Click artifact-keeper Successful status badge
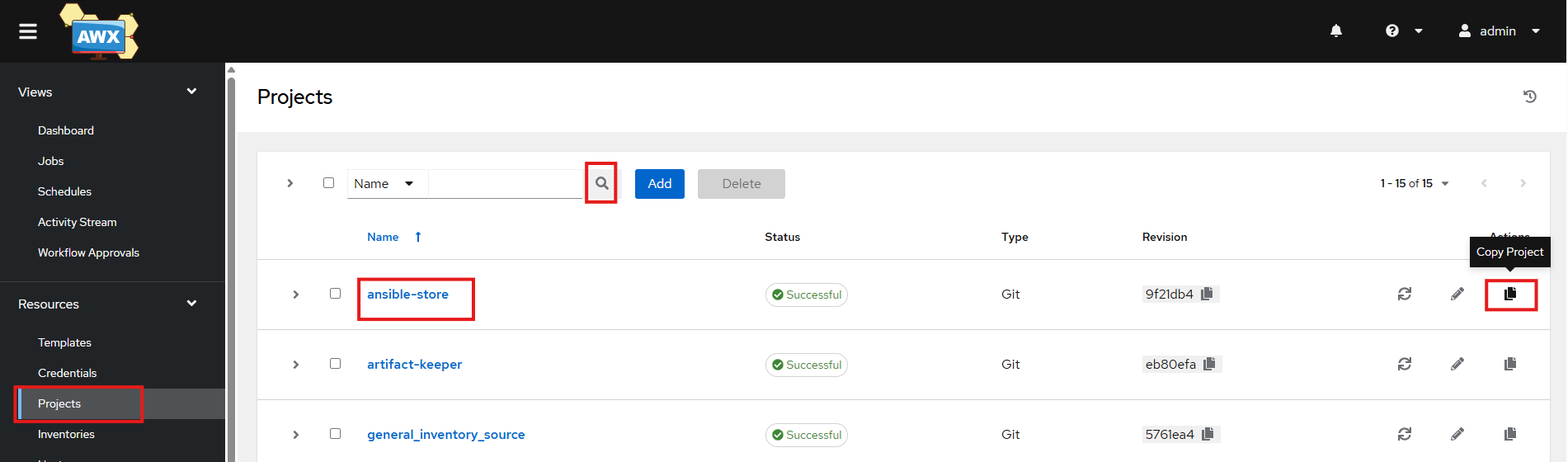This screenshot has height=462, width=1568. coord(807,365)
